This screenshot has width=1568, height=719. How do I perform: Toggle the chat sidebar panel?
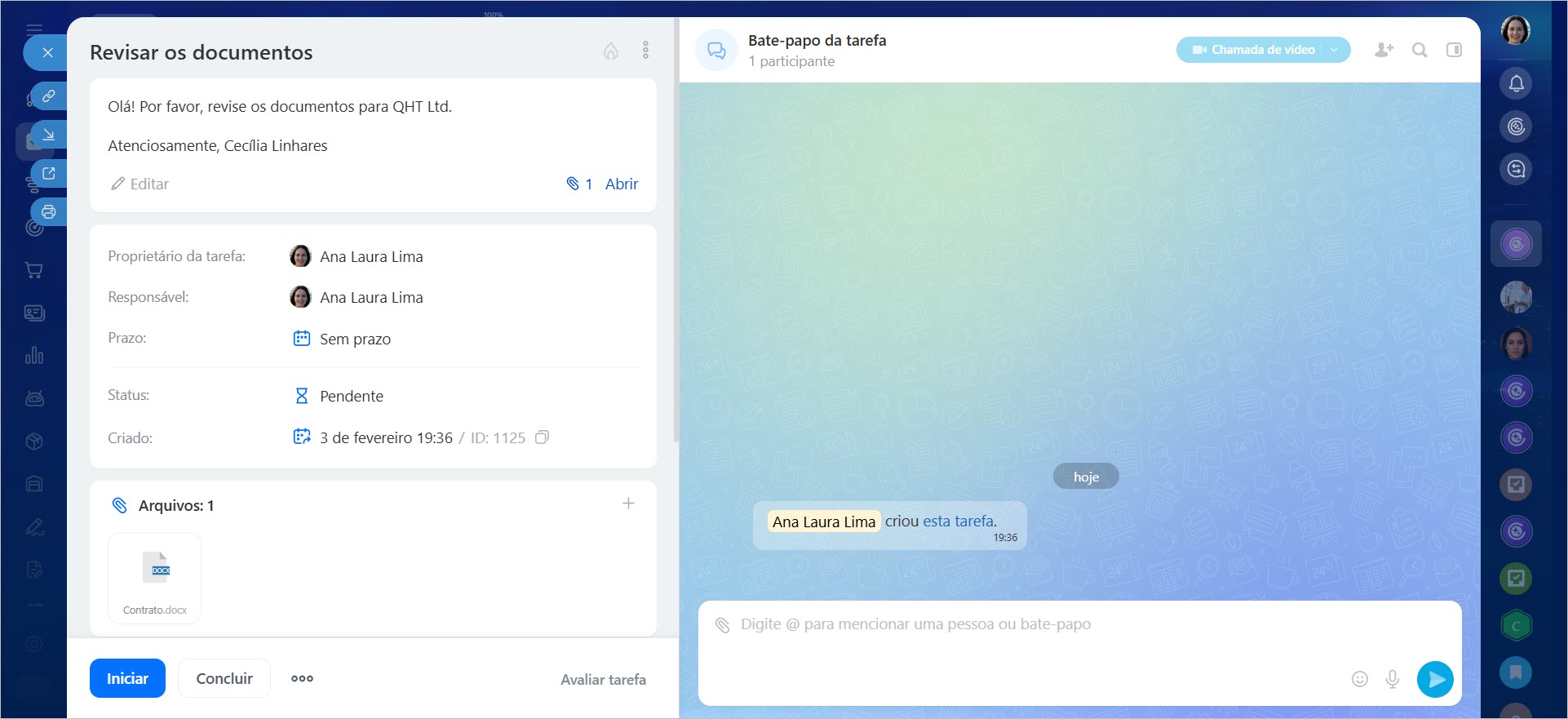(1454, 50)
